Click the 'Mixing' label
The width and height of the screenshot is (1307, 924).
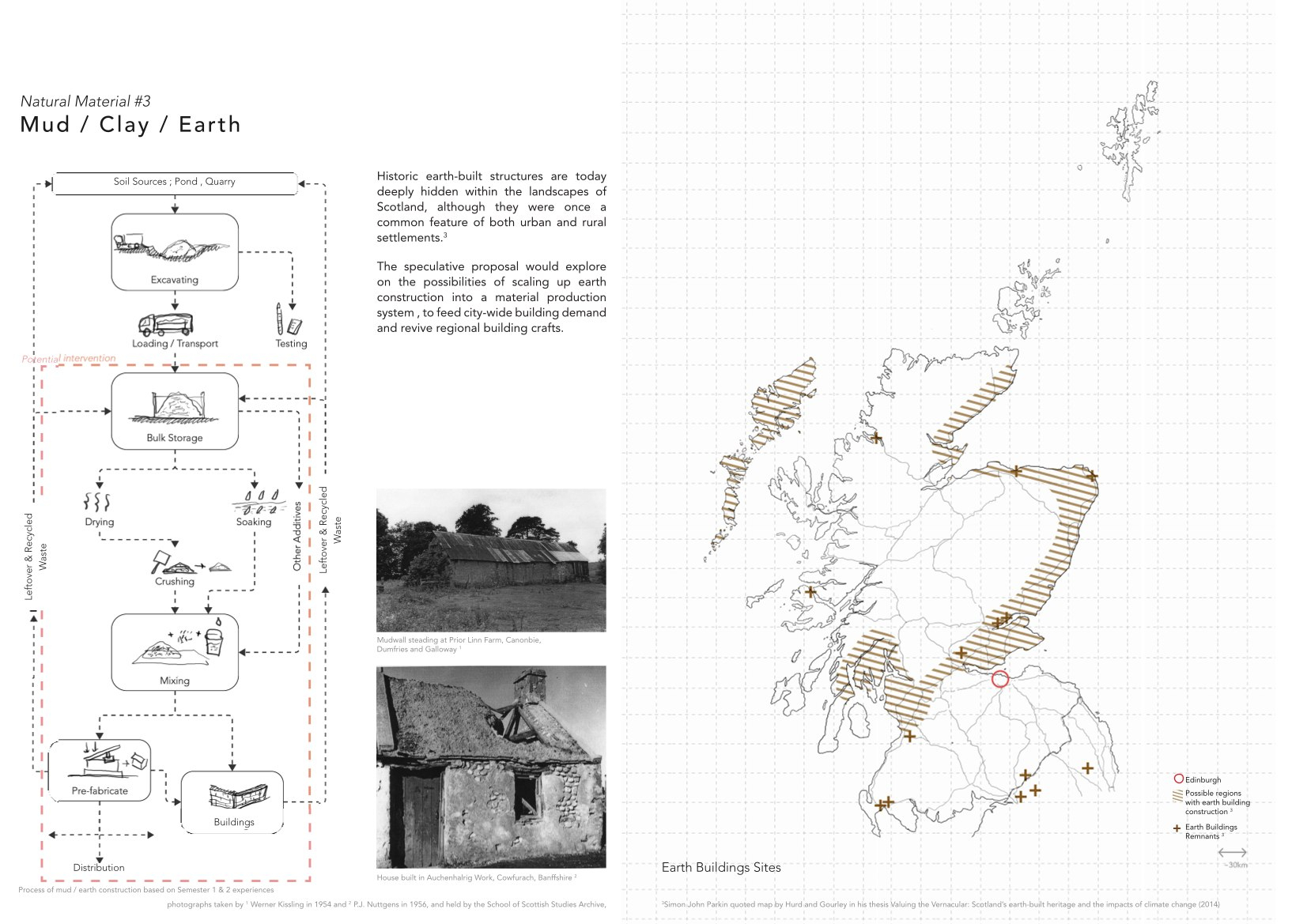coord(175,681)
